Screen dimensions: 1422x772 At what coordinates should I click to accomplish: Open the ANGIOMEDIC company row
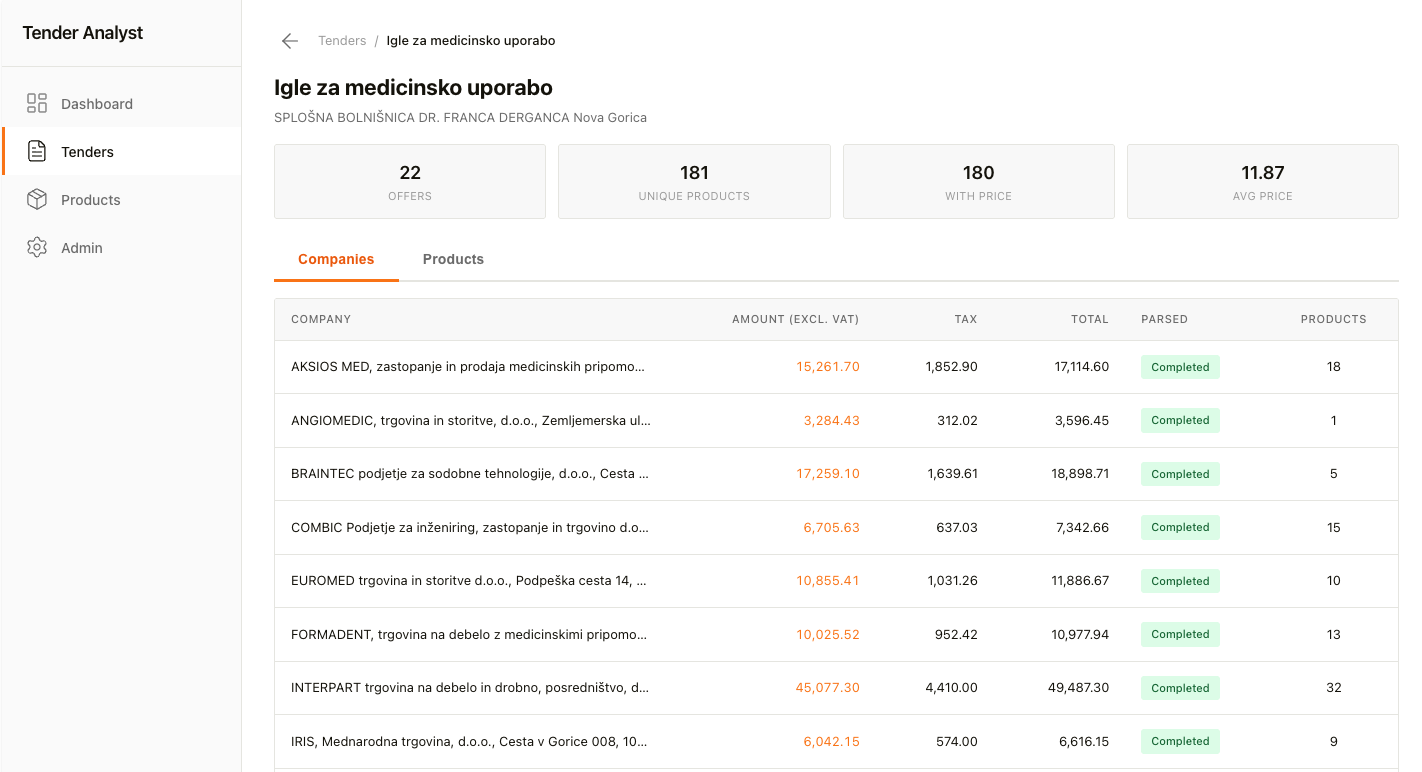(x=836, y=421)
